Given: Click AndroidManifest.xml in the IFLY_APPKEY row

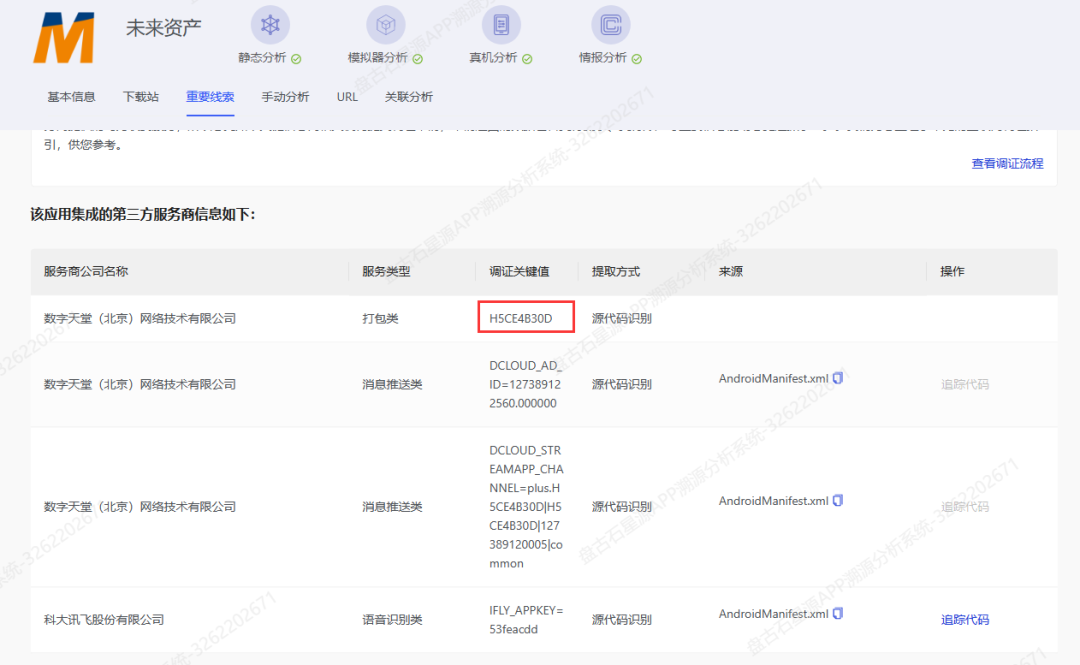Looking at the screenshot, I should click(x=773, y=613).
